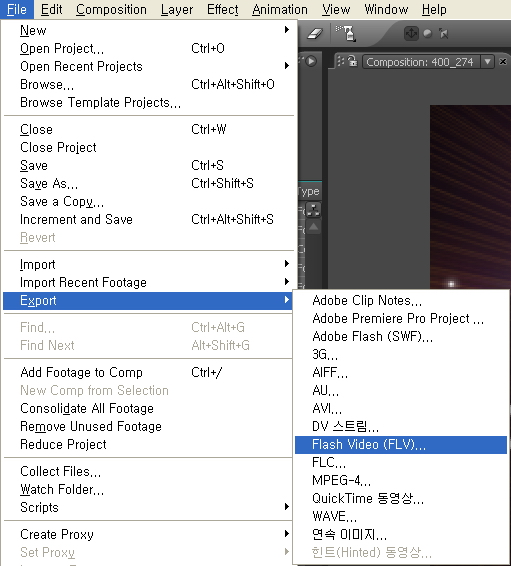Choose Close Project
Screen dimensions: 511x566
[148, 147]
